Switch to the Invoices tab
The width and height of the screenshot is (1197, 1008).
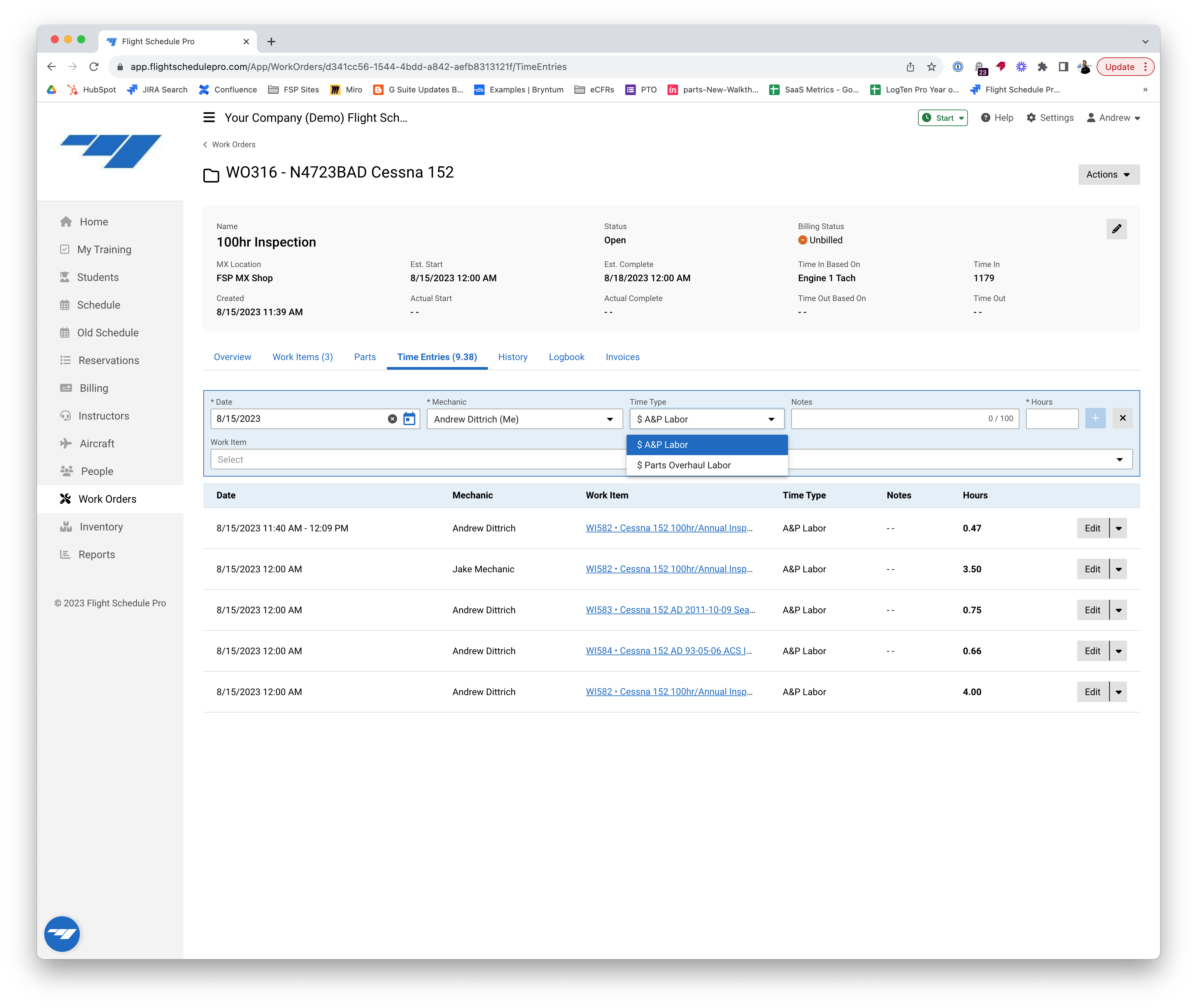click(x=623, y=356)
